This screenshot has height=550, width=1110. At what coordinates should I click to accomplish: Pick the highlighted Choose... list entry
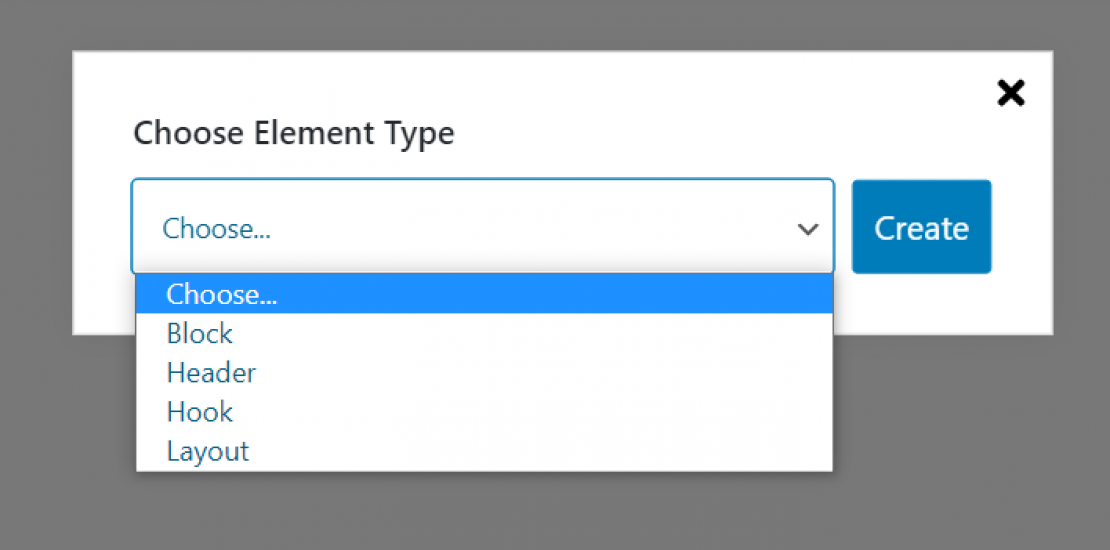[x=222, y=294]
